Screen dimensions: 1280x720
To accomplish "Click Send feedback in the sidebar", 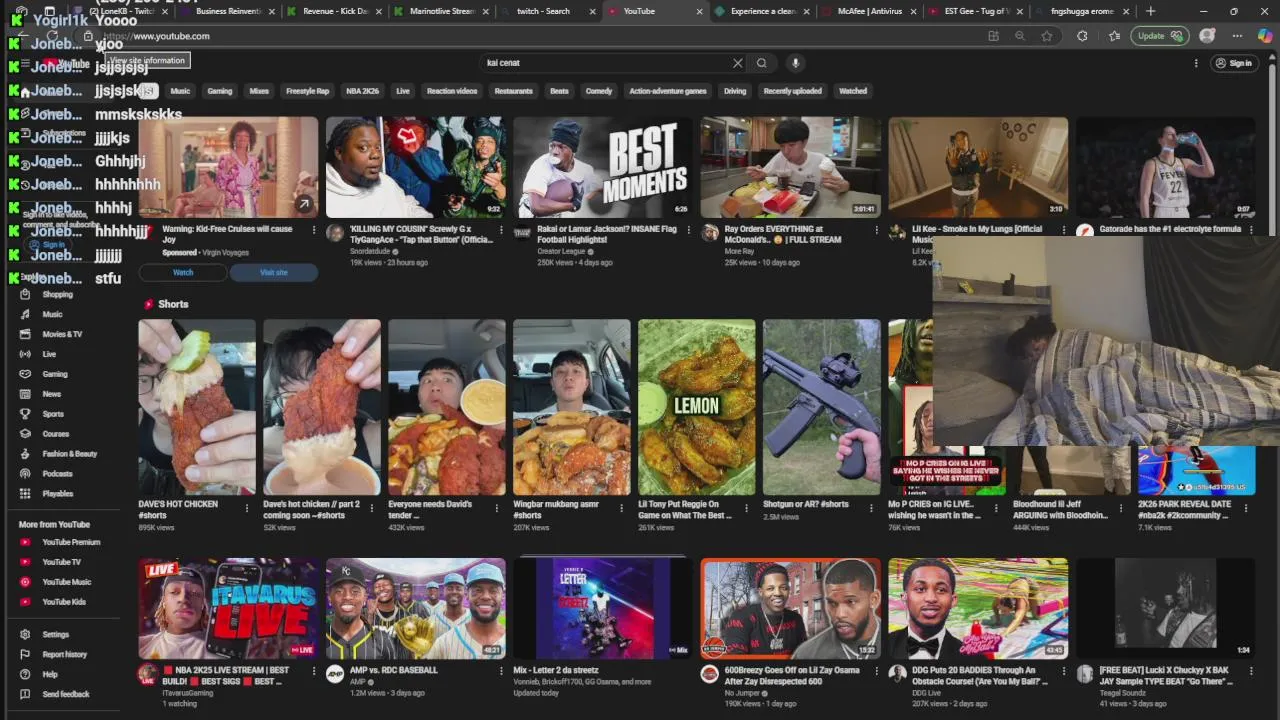I will [66, 694].
